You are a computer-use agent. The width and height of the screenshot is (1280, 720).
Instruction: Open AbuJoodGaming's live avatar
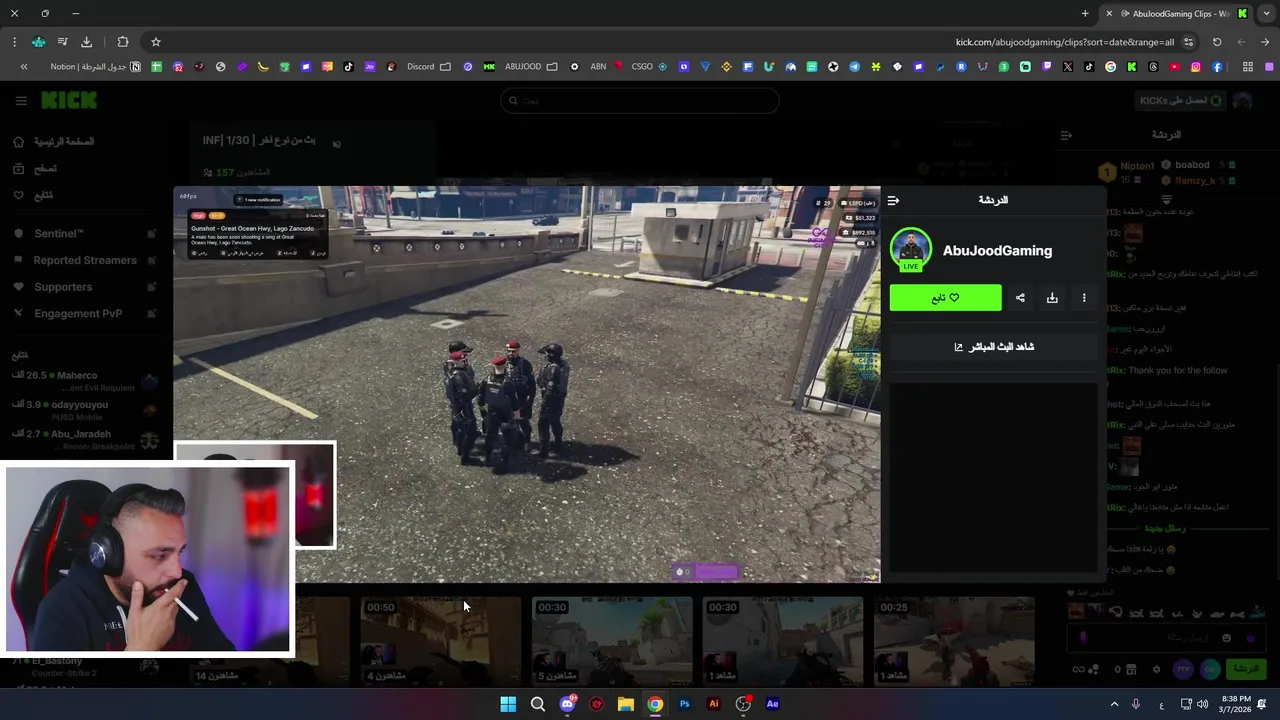pyautogui.click(x=910, y=250)
